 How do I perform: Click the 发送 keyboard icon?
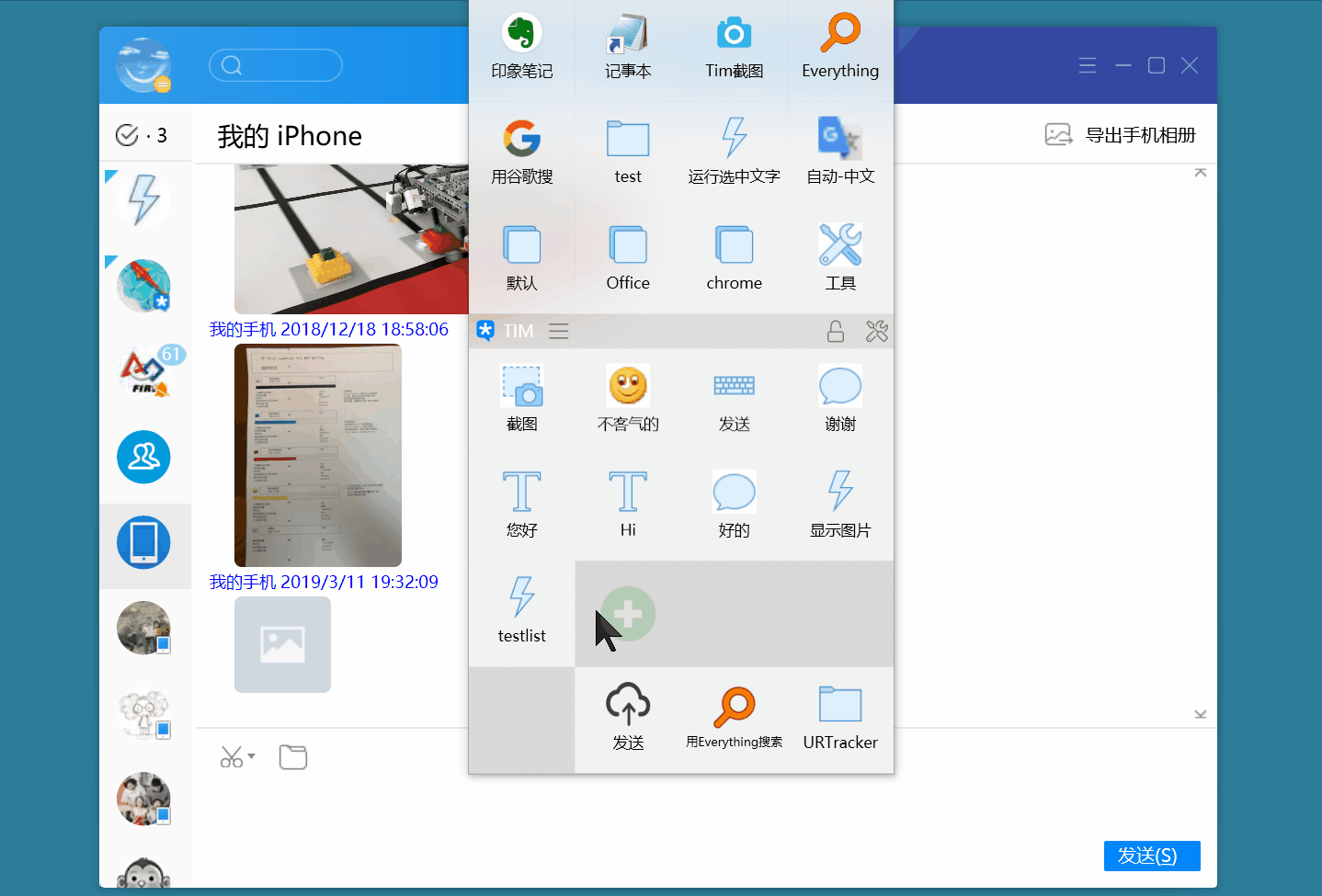tap(734, 386)
